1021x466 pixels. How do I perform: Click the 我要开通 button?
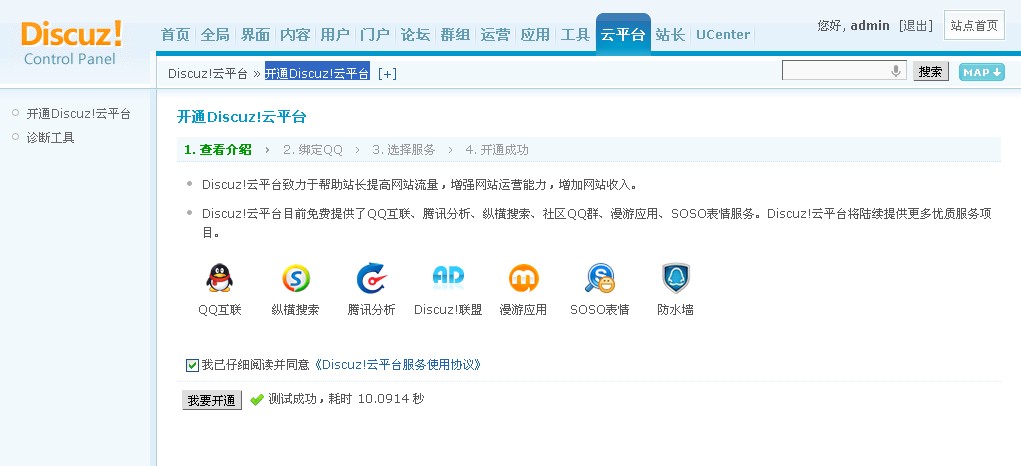click(x=212, y=400)
